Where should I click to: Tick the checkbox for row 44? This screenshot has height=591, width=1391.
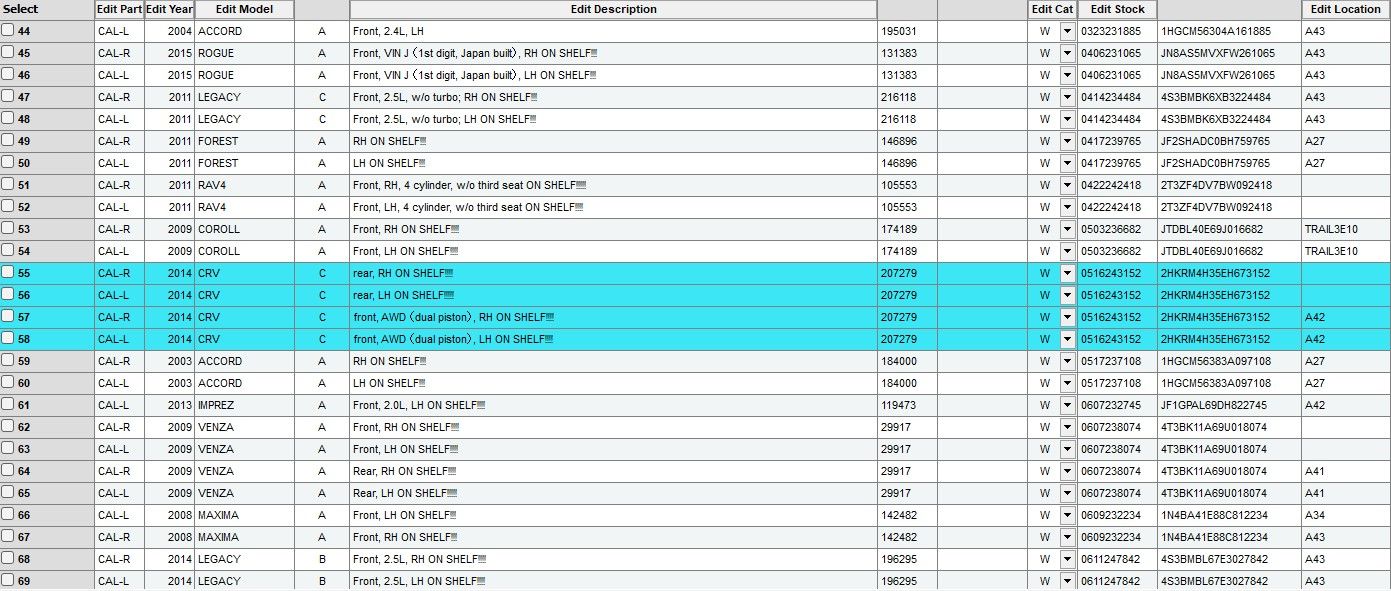coord(8,30)
